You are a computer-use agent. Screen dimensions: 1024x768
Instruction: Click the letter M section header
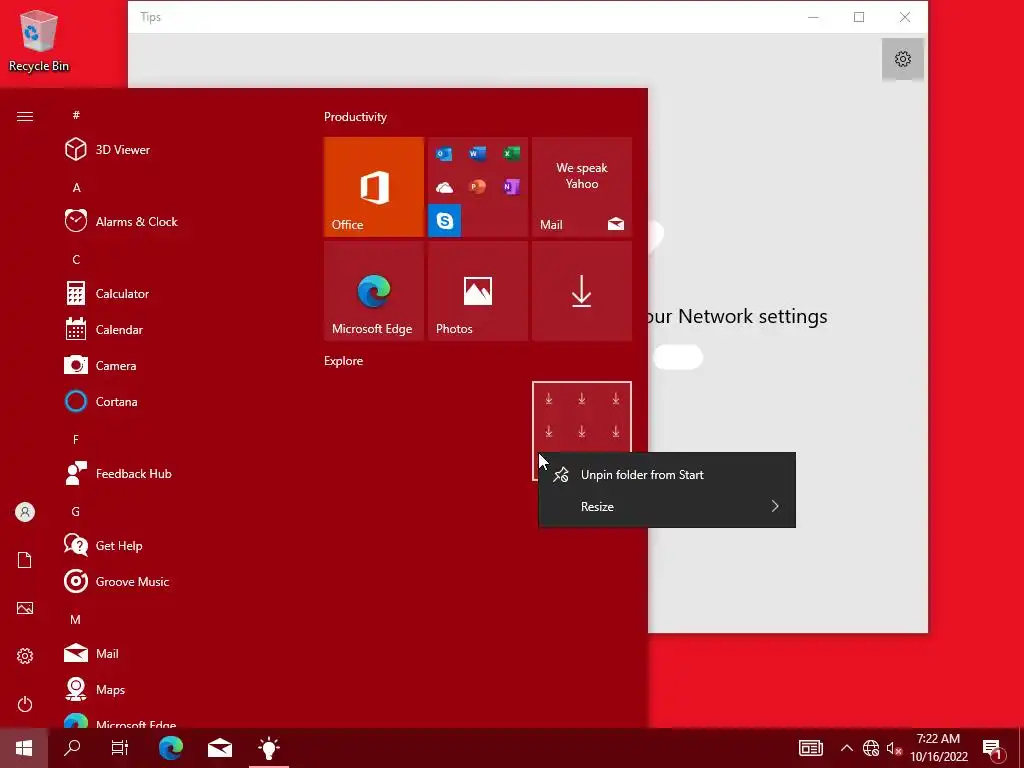pos(76,619)
